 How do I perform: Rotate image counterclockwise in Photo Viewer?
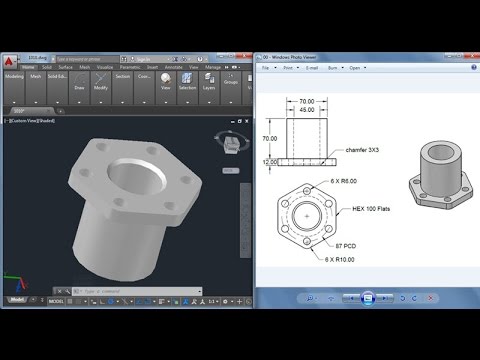(402, 298)
